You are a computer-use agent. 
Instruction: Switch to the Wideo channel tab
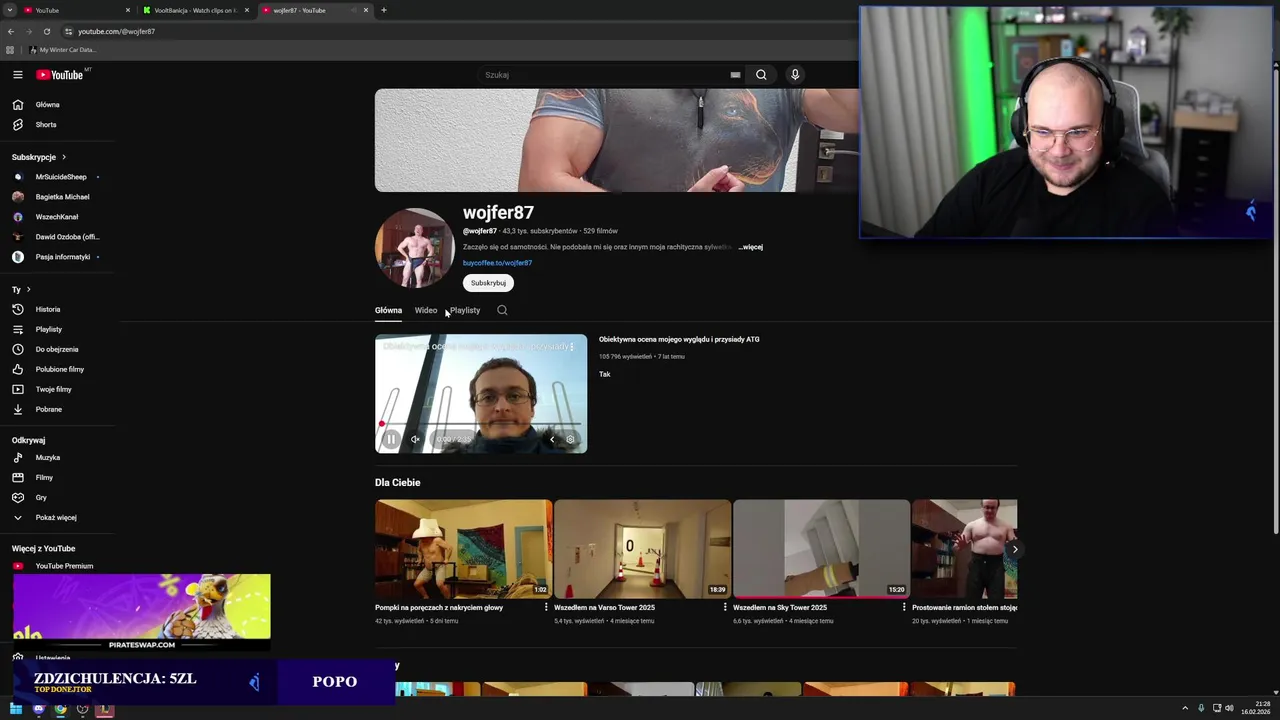(x=426, y=310)
